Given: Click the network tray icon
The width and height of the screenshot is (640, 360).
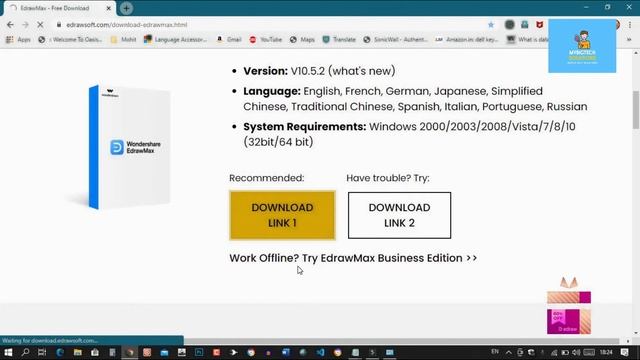Looking at the screenshot, I should 554,352.
